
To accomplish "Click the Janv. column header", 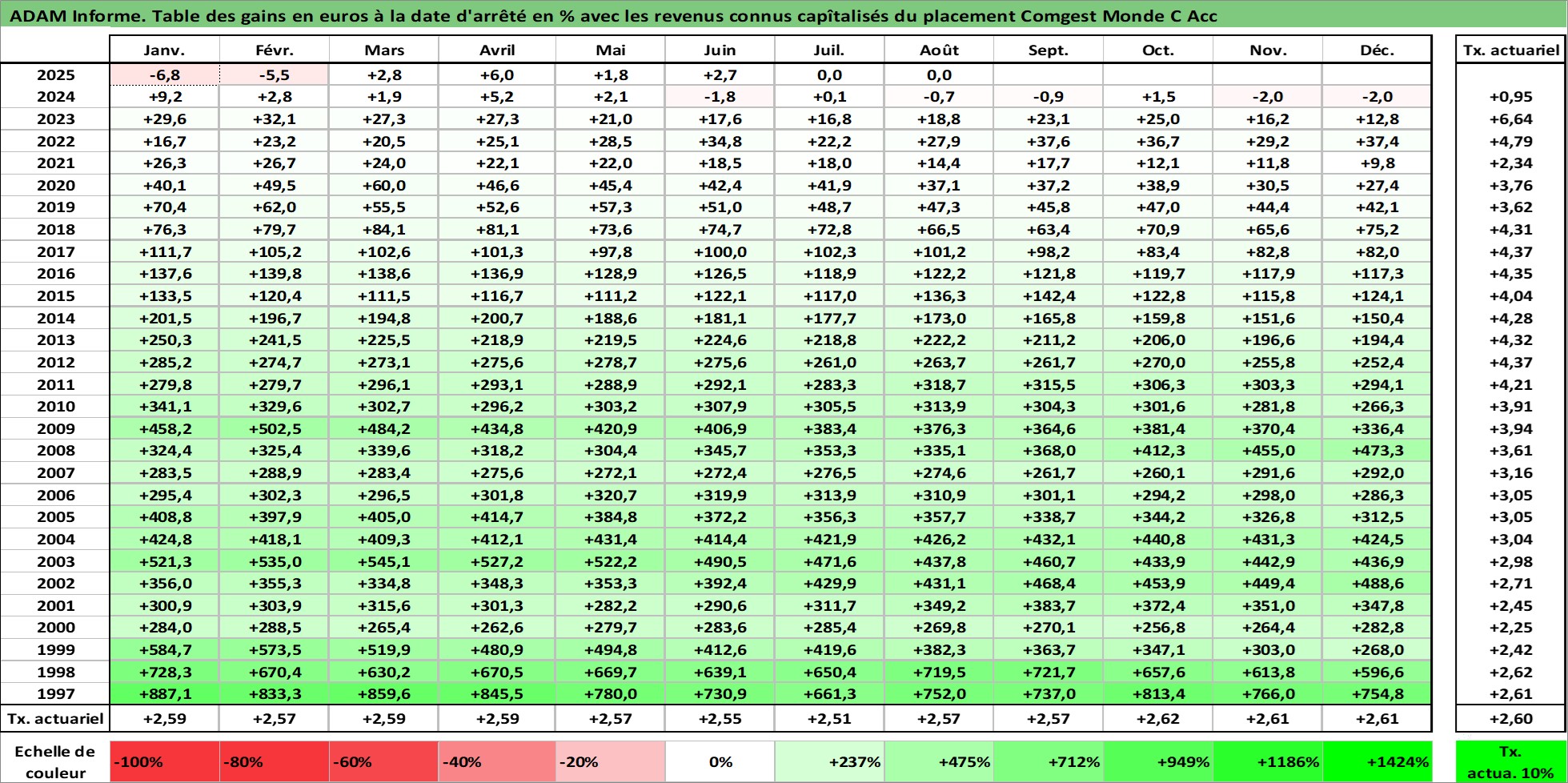I will coord(165,50).
